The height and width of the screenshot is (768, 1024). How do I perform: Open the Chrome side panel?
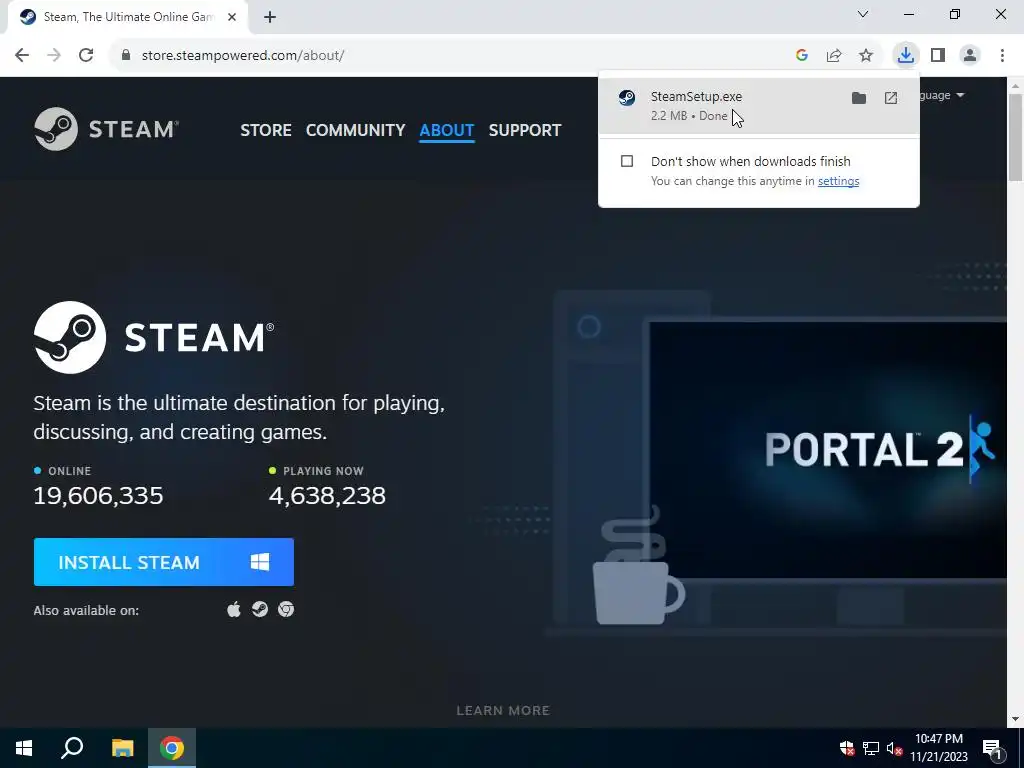[938, 56]
